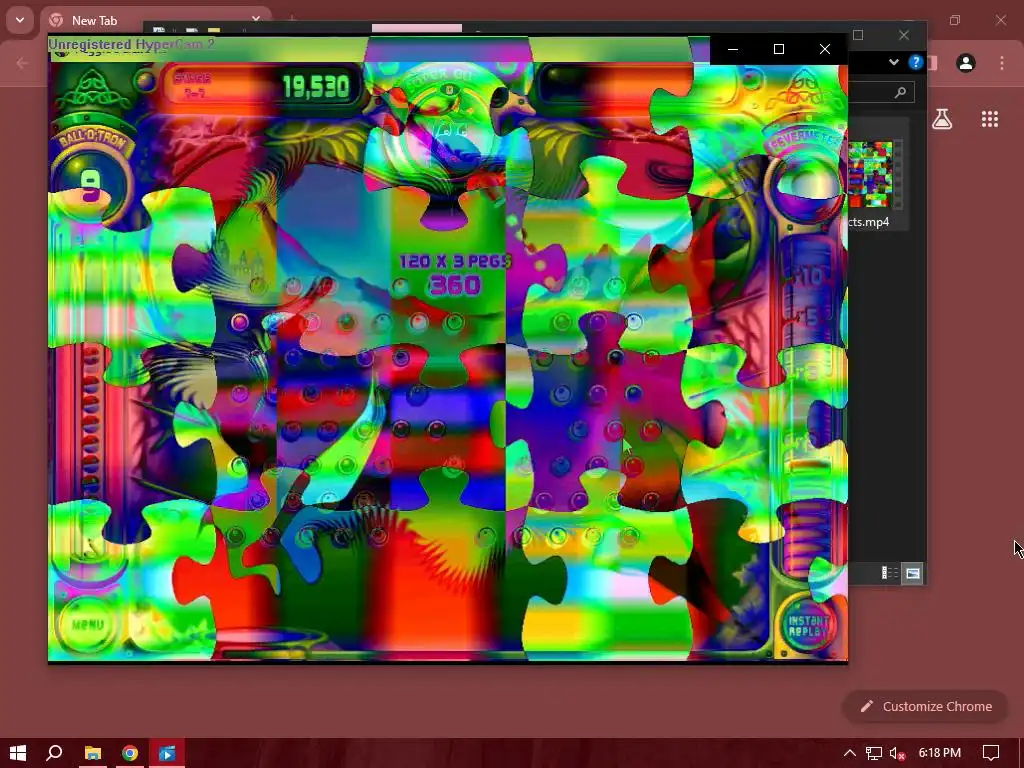Maximize the File Explorer window

(858, 35)
